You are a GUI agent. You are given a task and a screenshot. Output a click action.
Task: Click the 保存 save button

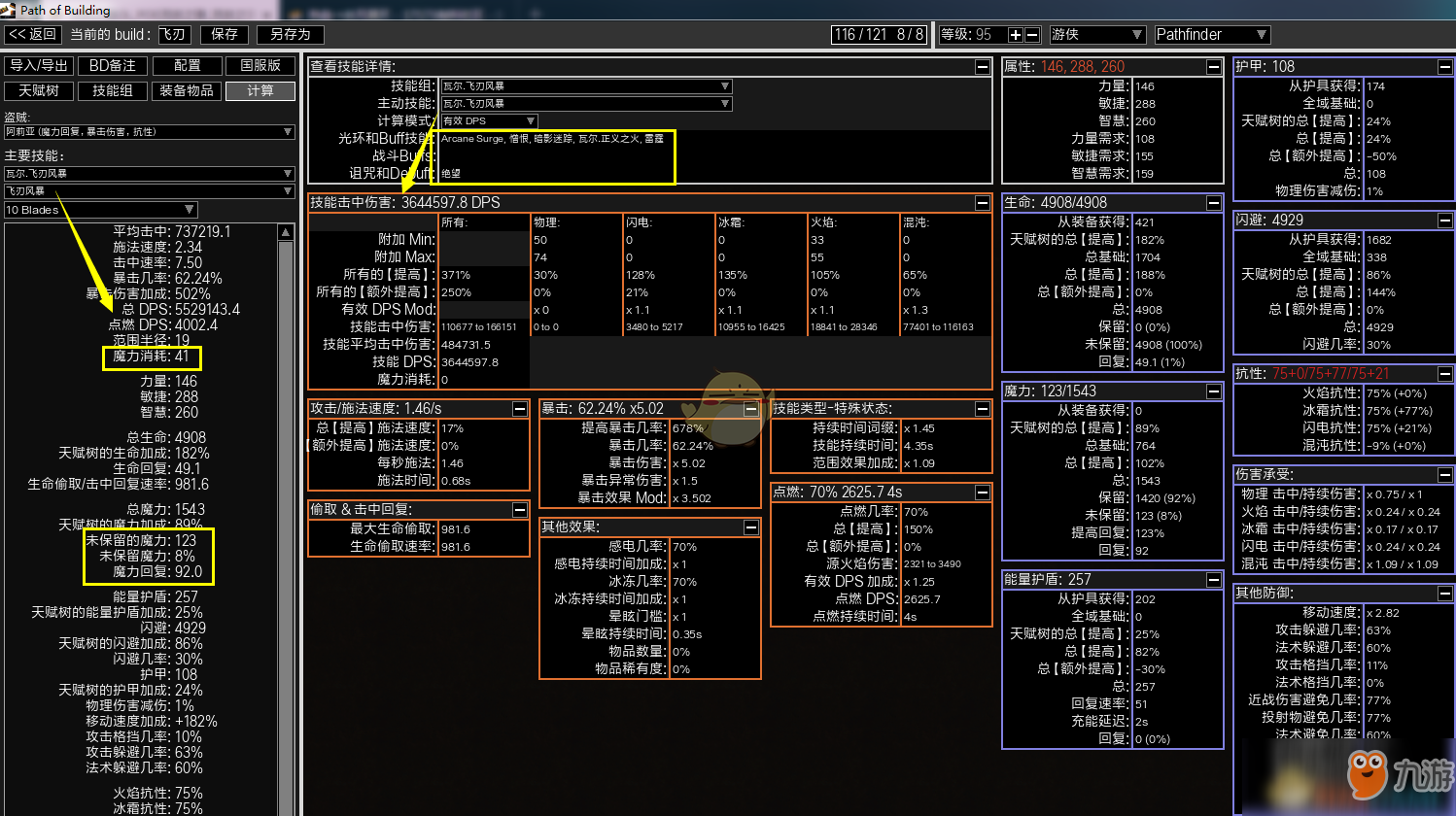coord(225,34)
